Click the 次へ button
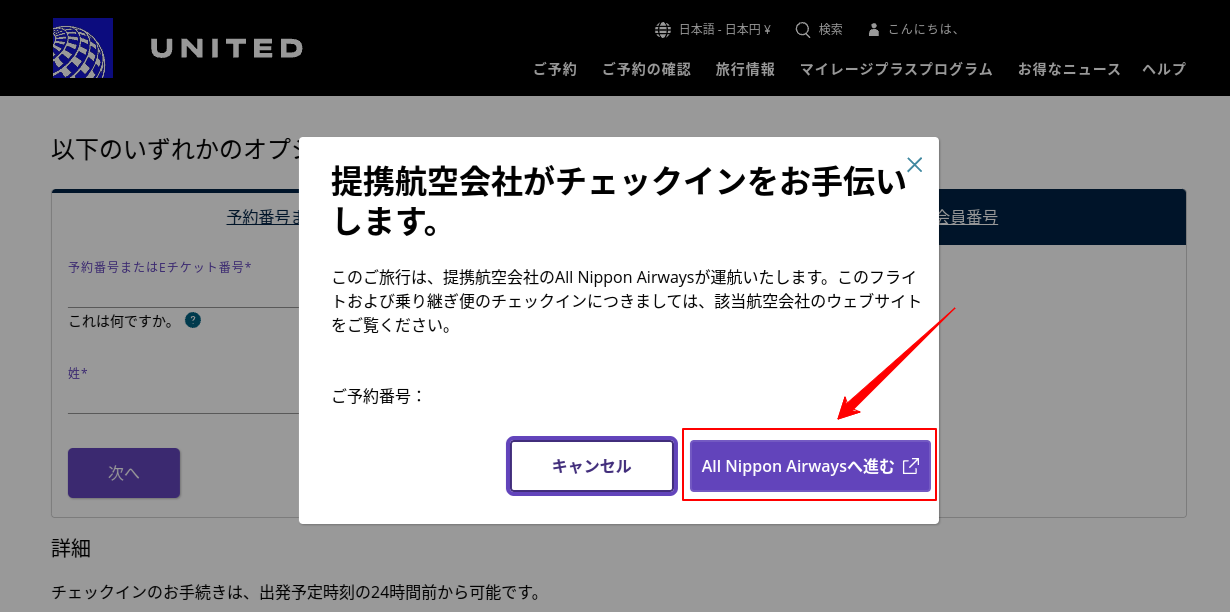The image size is (1230, 612). point(124,473)
